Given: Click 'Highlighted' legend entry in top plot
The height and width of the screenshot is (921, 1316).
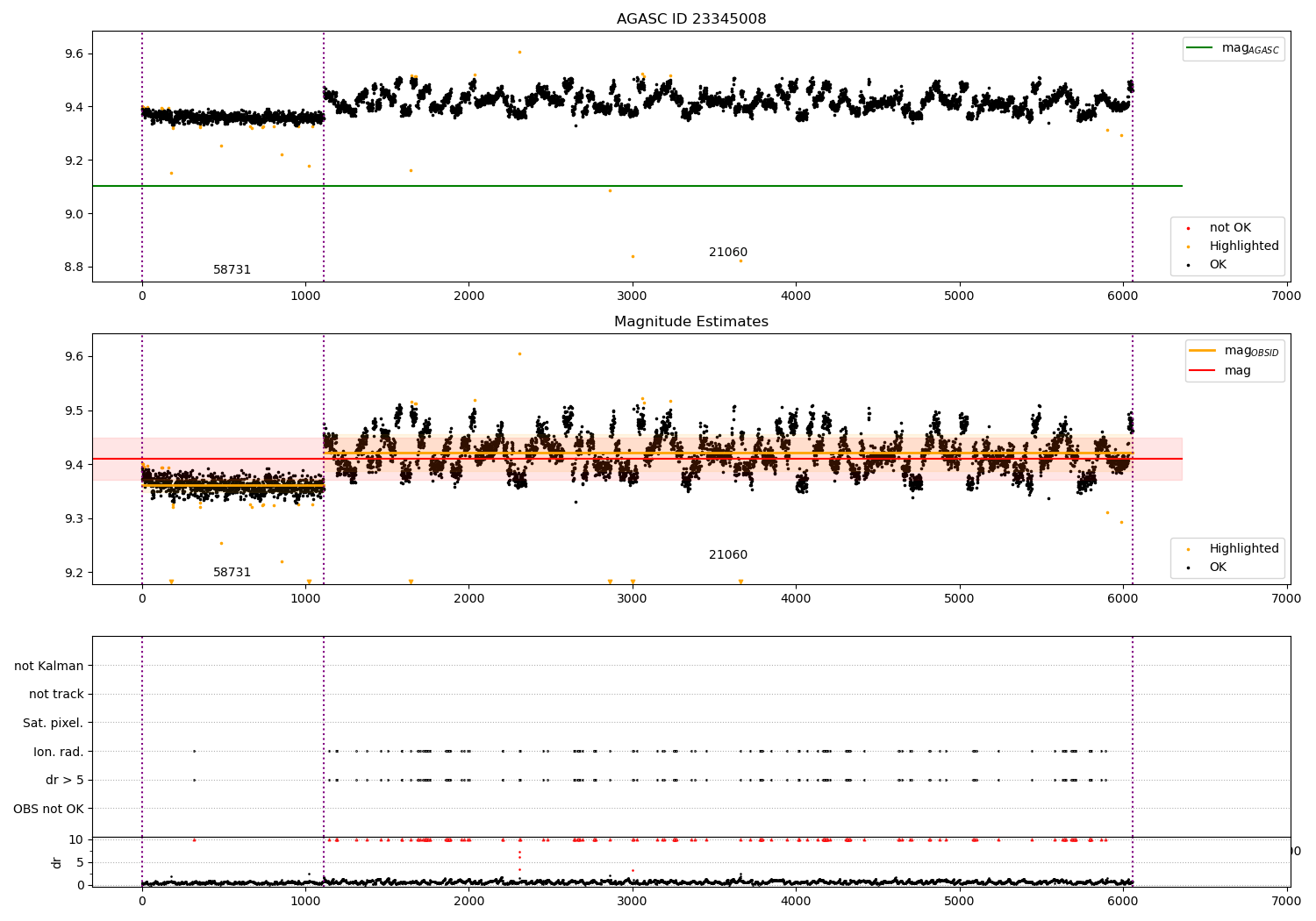Looking at the screenshot, I should pyautogui.click(x=1244, y=246).
